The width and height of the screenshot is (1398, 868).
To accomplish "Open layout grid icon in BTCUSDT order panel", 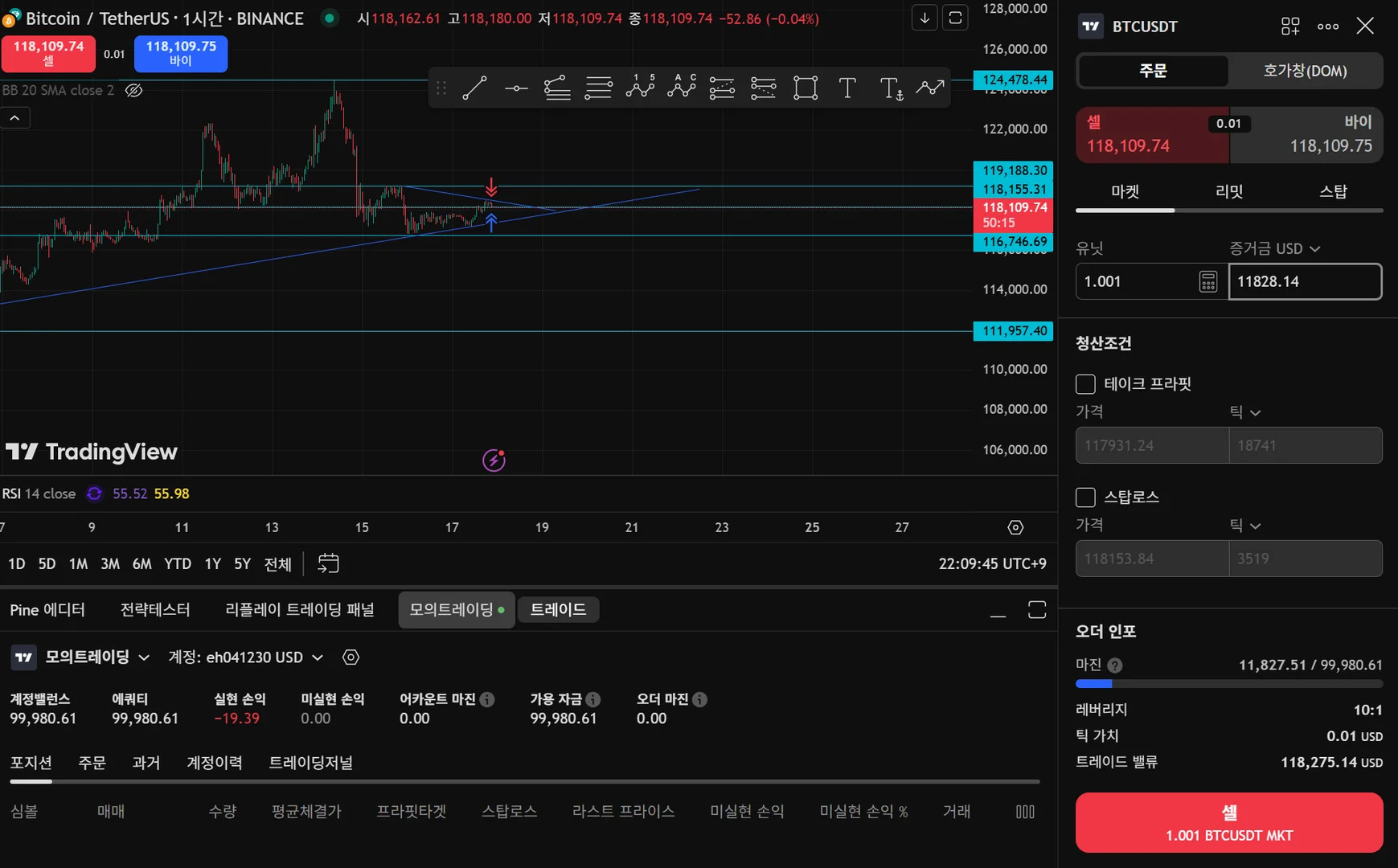I will (x=1290, y=27).
